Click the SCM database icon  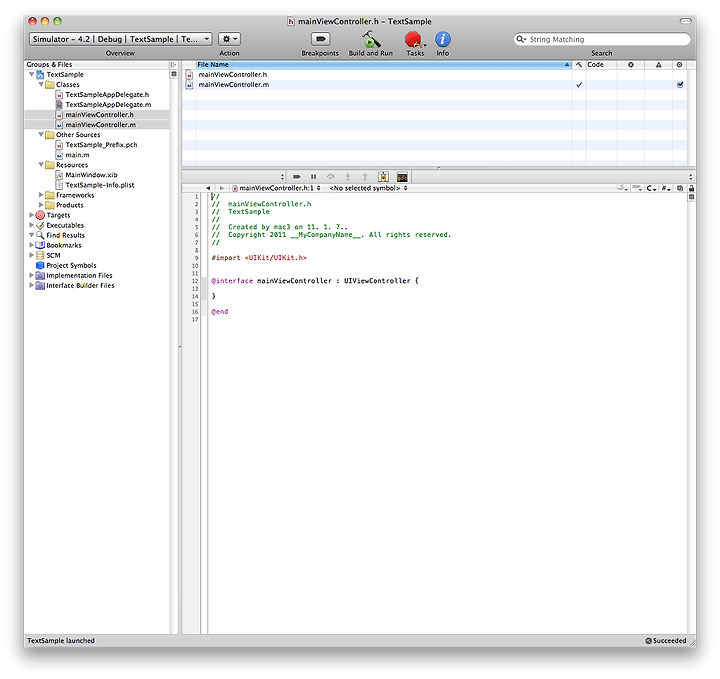[x=40, y=255]
